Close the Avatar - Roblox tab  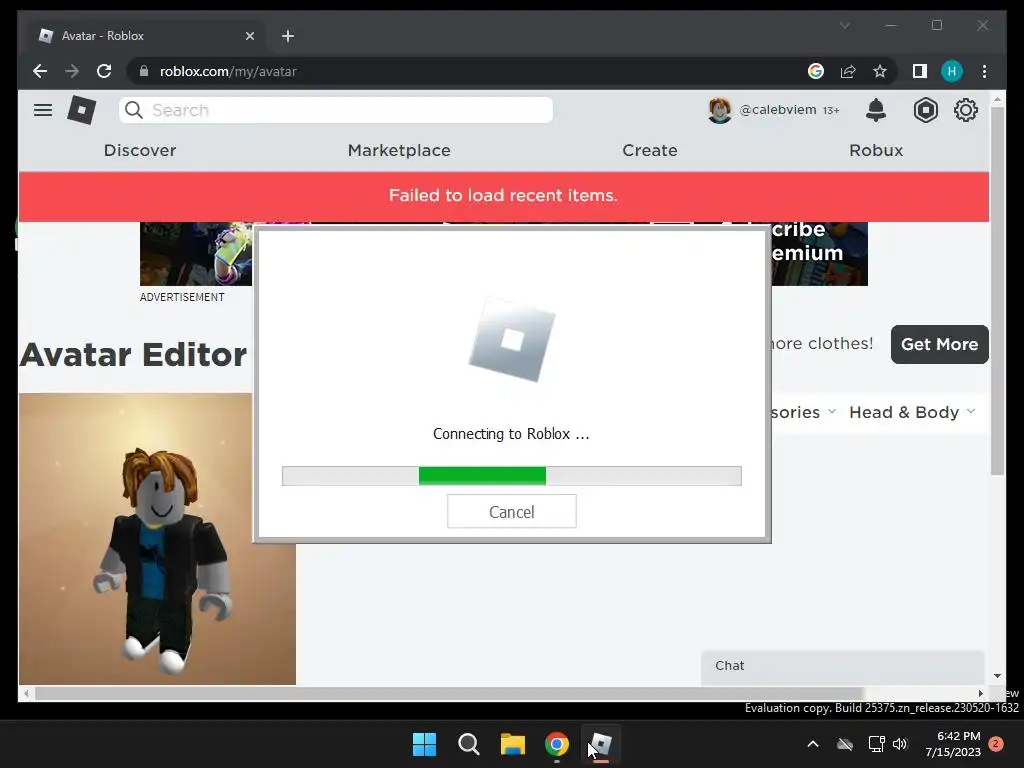coord(249,36)
